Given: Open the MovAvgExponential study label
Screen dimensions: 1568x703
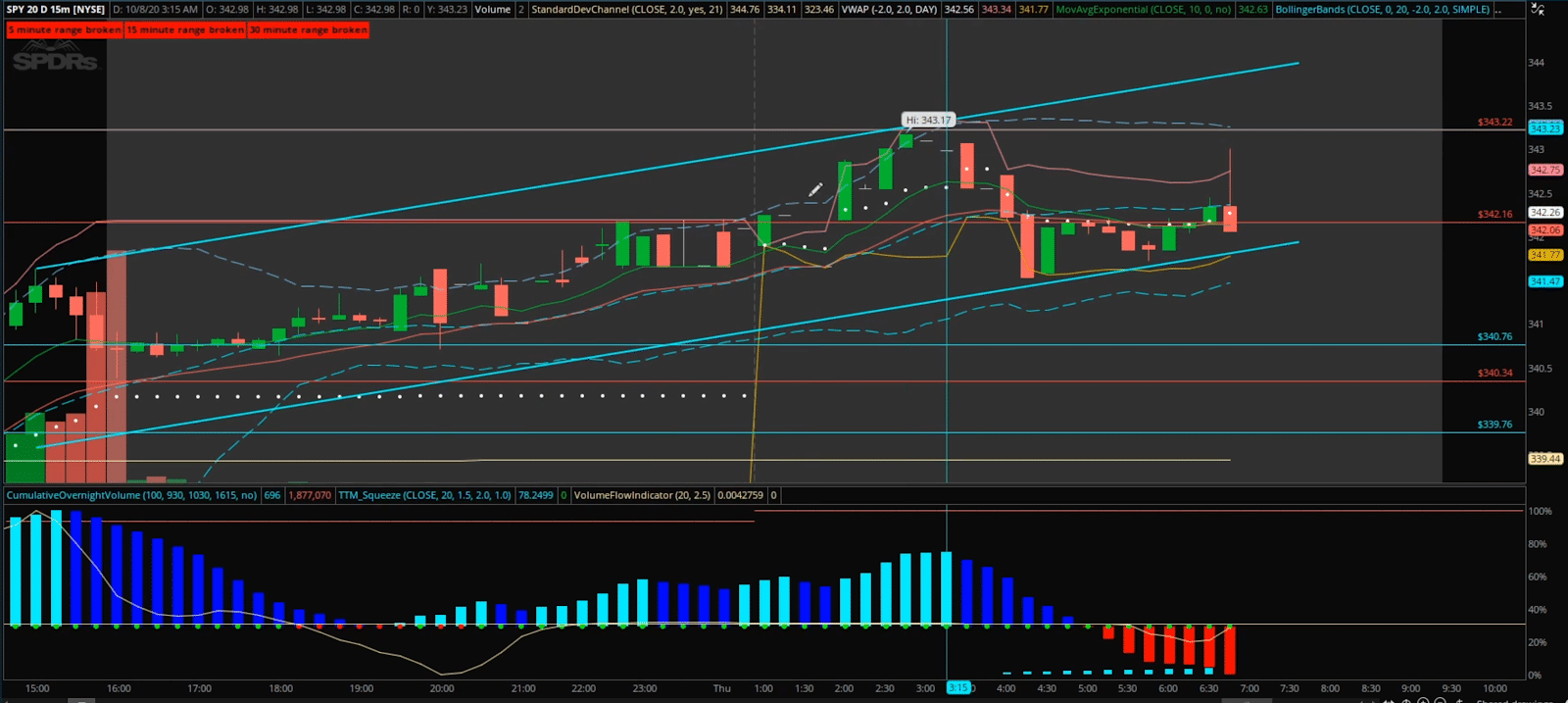Looking at the screenshot, I should [1143, 10].
